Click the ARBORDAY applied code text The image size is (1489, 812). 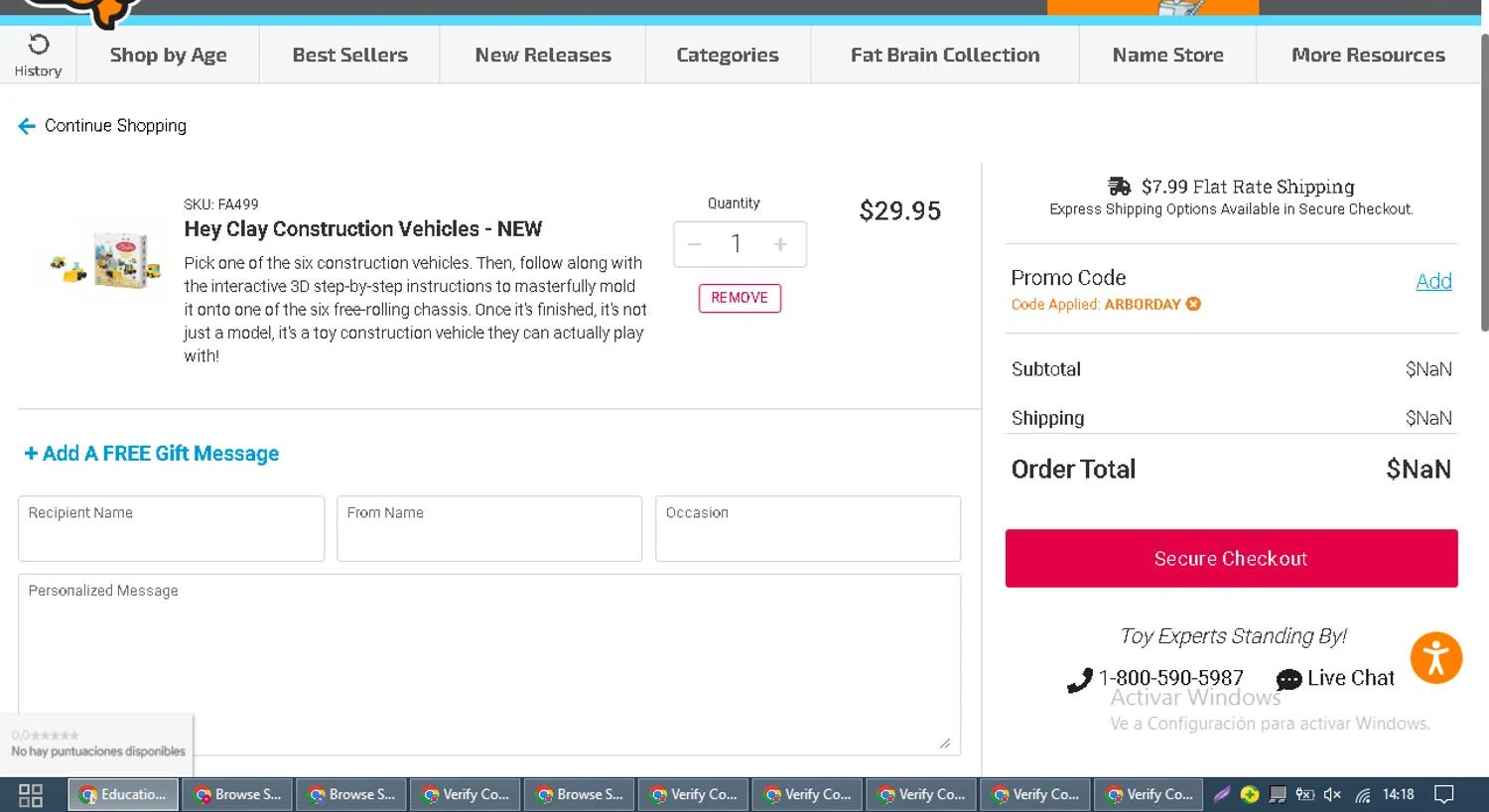[1143, 305]
